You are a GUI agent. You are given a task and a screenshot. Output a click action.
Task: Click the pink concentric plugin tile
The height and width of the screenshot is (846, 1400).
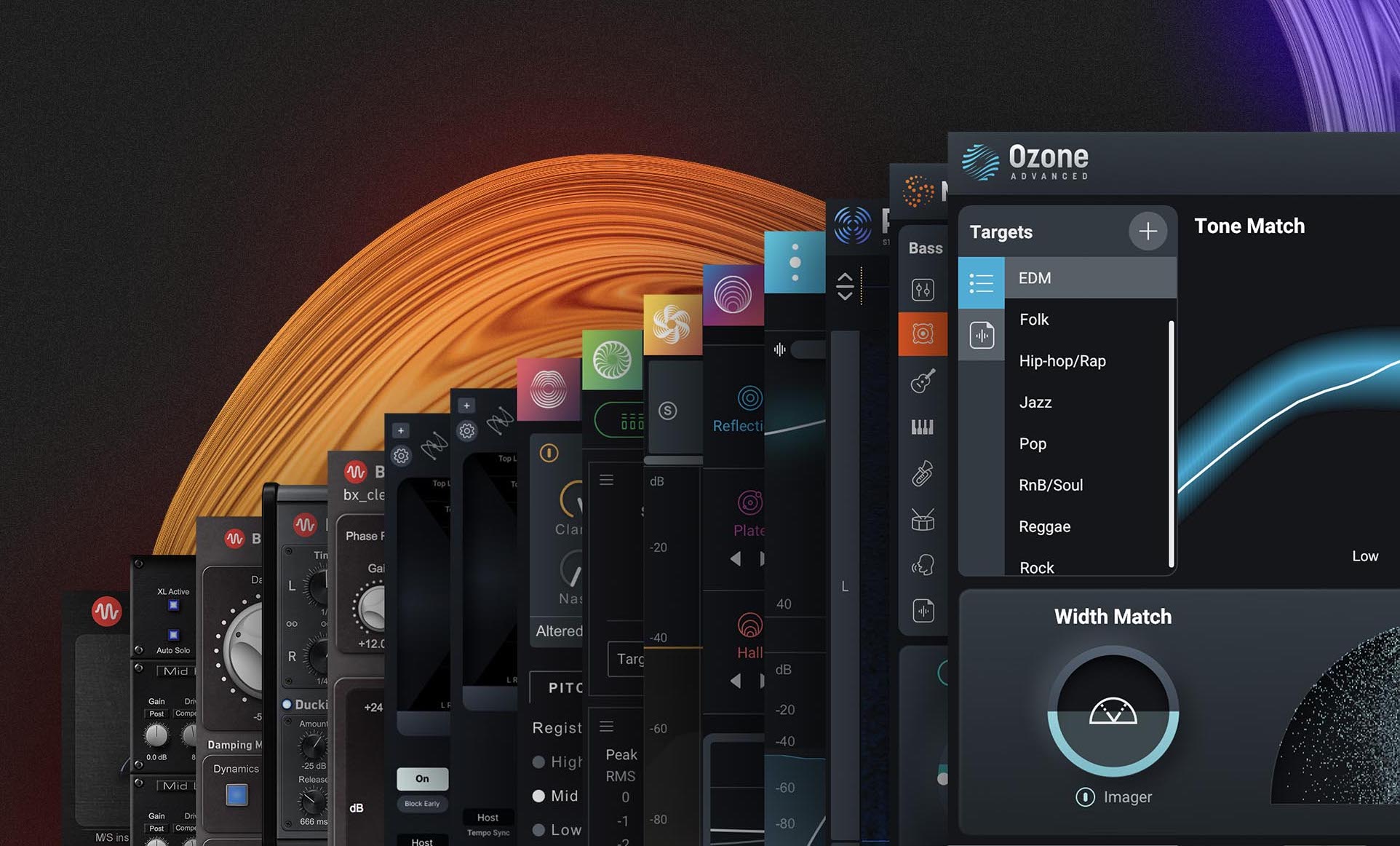(549, 390)
